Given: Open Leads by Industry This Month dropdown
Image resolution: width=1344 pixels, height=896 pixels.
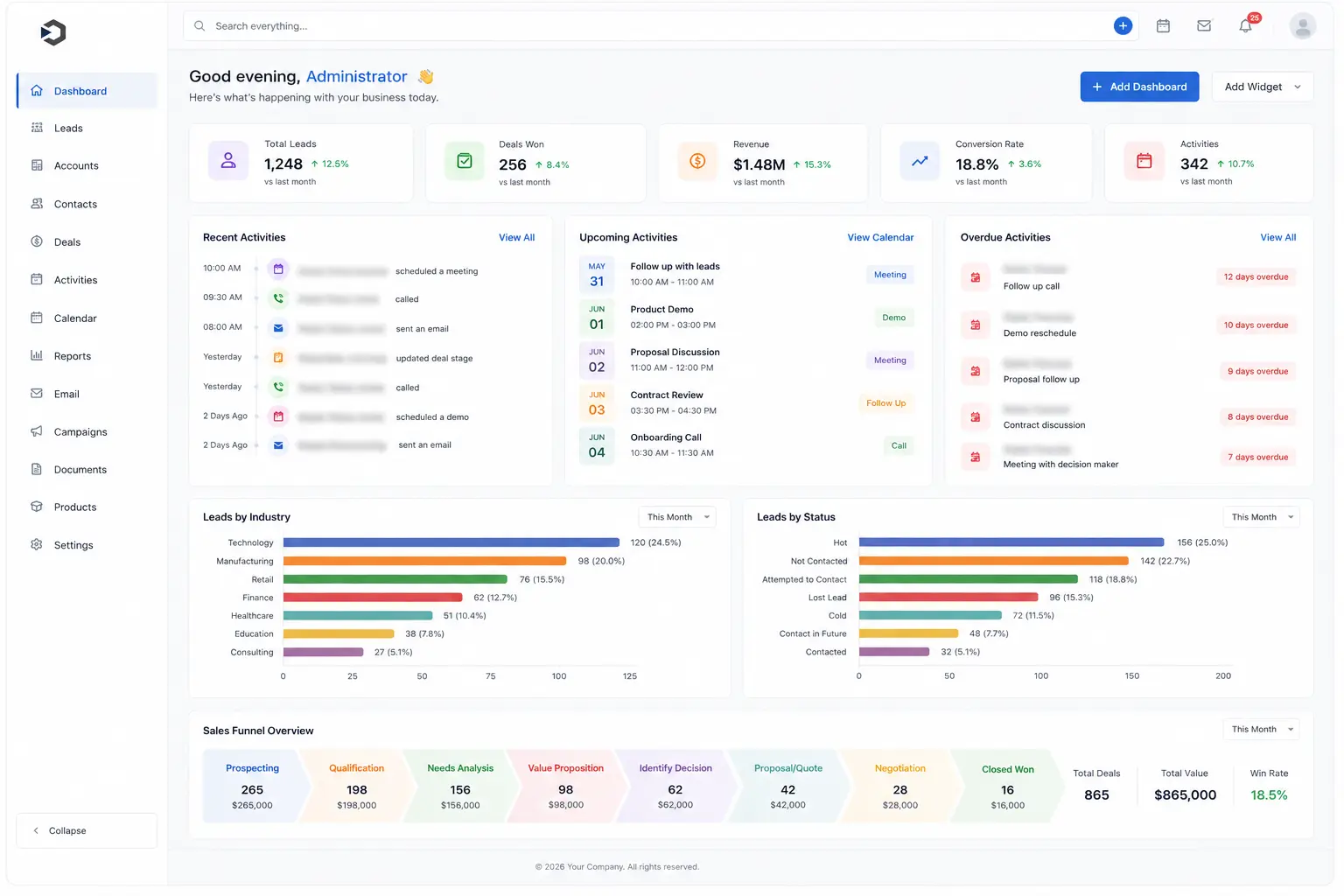Looking at the screenshot, I should (677, 517).
